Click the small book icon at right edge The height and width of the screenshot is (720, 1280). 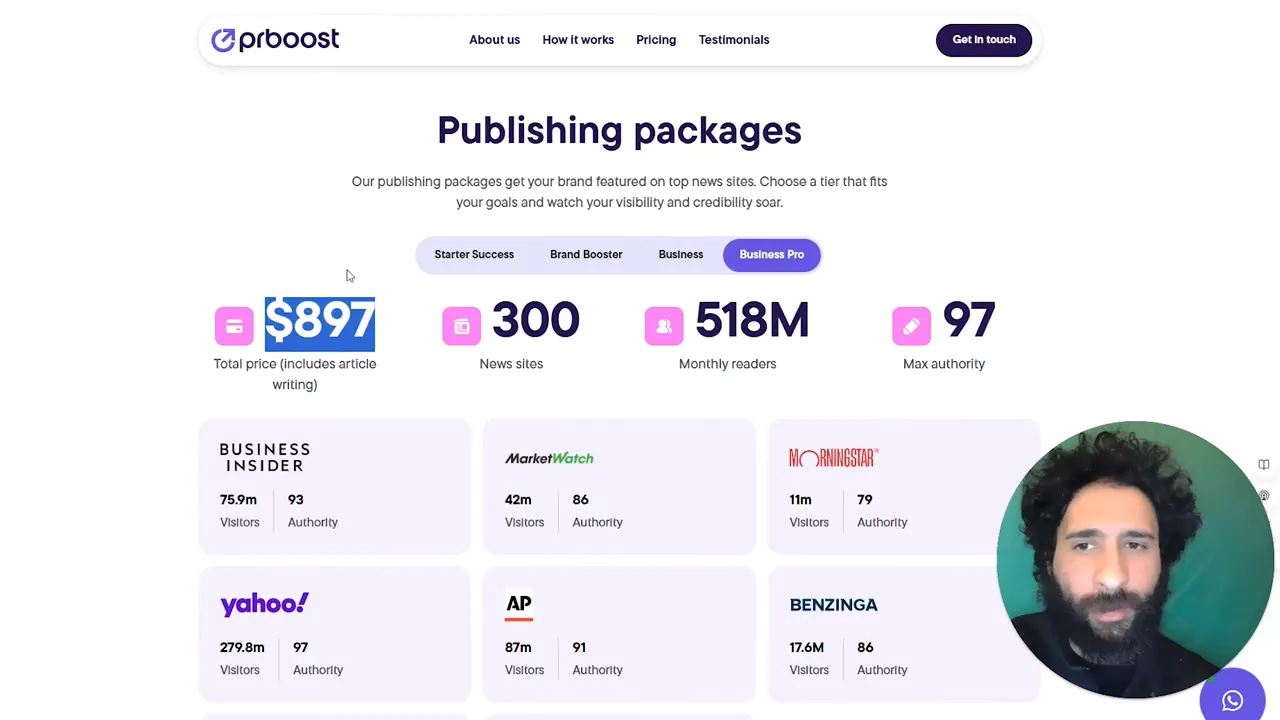[x=1264, y=465]
